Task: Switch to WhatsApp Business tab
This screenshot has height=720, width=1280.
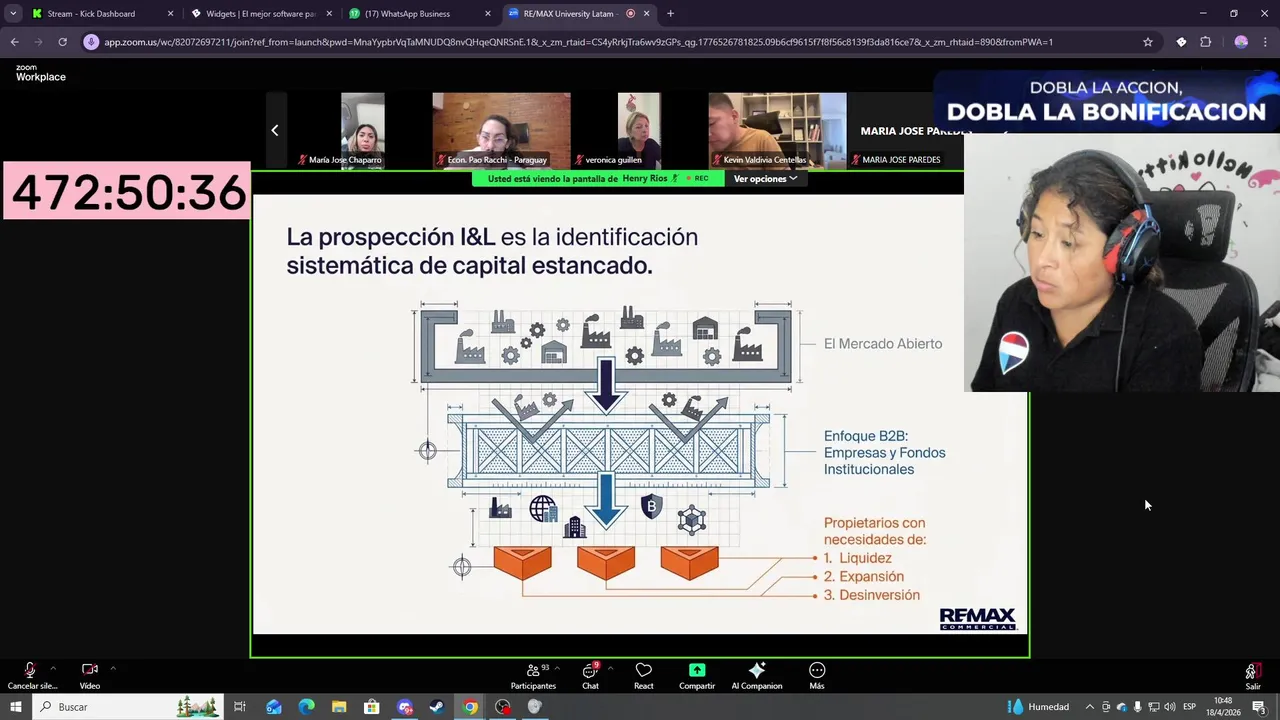Action: click(x=419, y=14)
